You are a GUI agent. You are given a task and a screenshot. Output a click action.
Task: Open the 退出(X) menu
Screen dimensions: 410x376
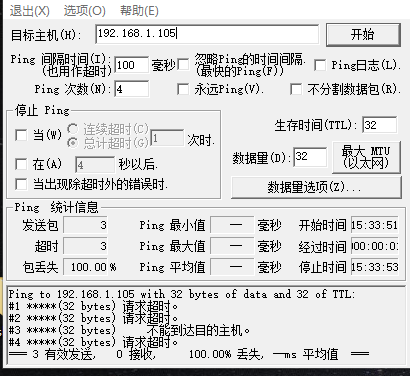coord(29,11)
